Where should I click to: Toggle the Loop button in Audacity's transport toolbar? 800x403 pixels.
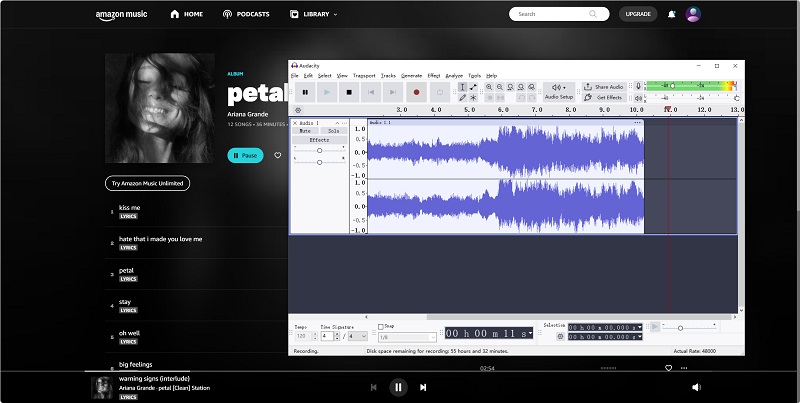[x=440, y=92]
